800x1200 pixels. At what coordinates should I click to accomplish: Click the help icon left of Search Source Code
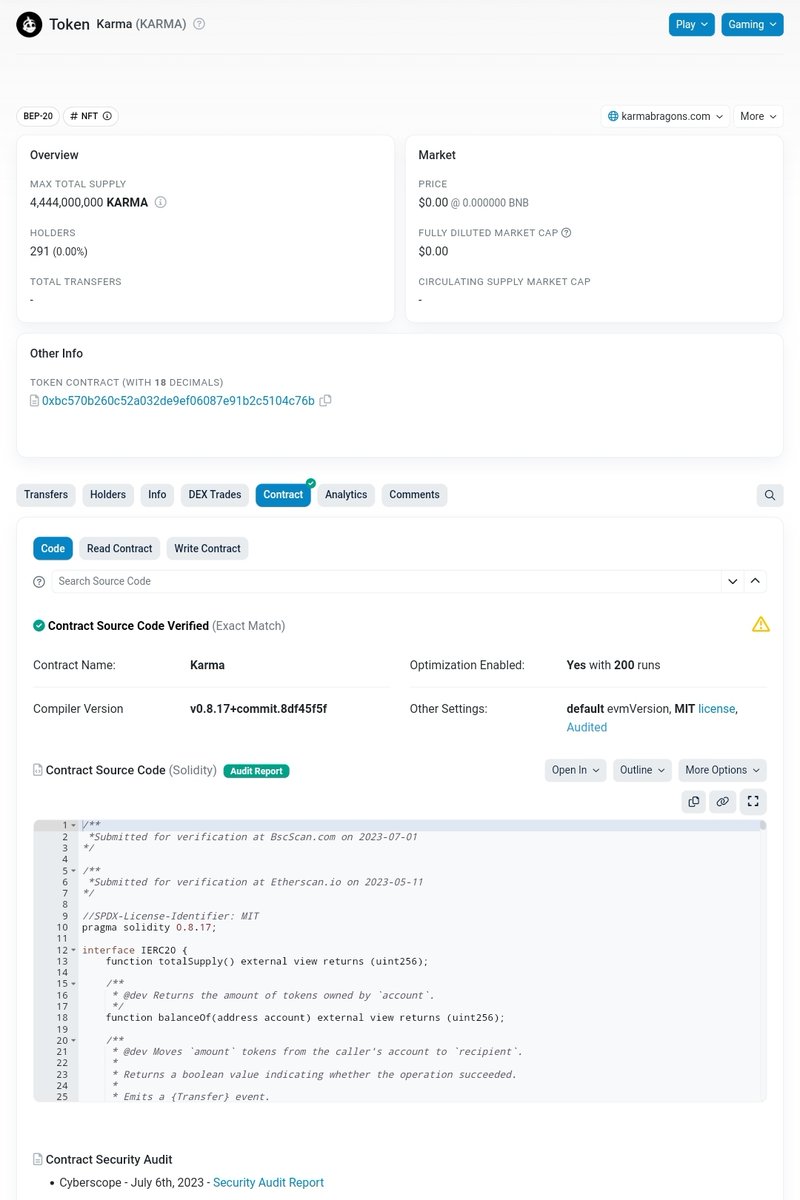pyautogui.click(x=39, y=582)
